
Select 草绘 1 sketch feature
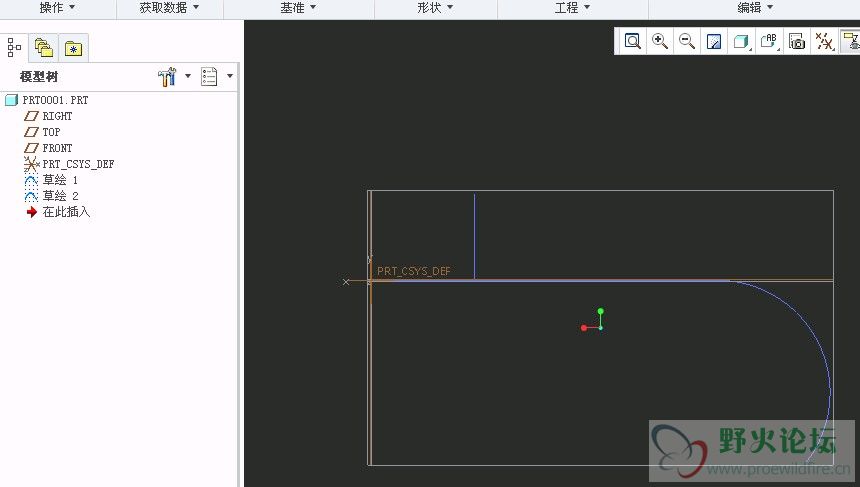(x=60, y=180)
